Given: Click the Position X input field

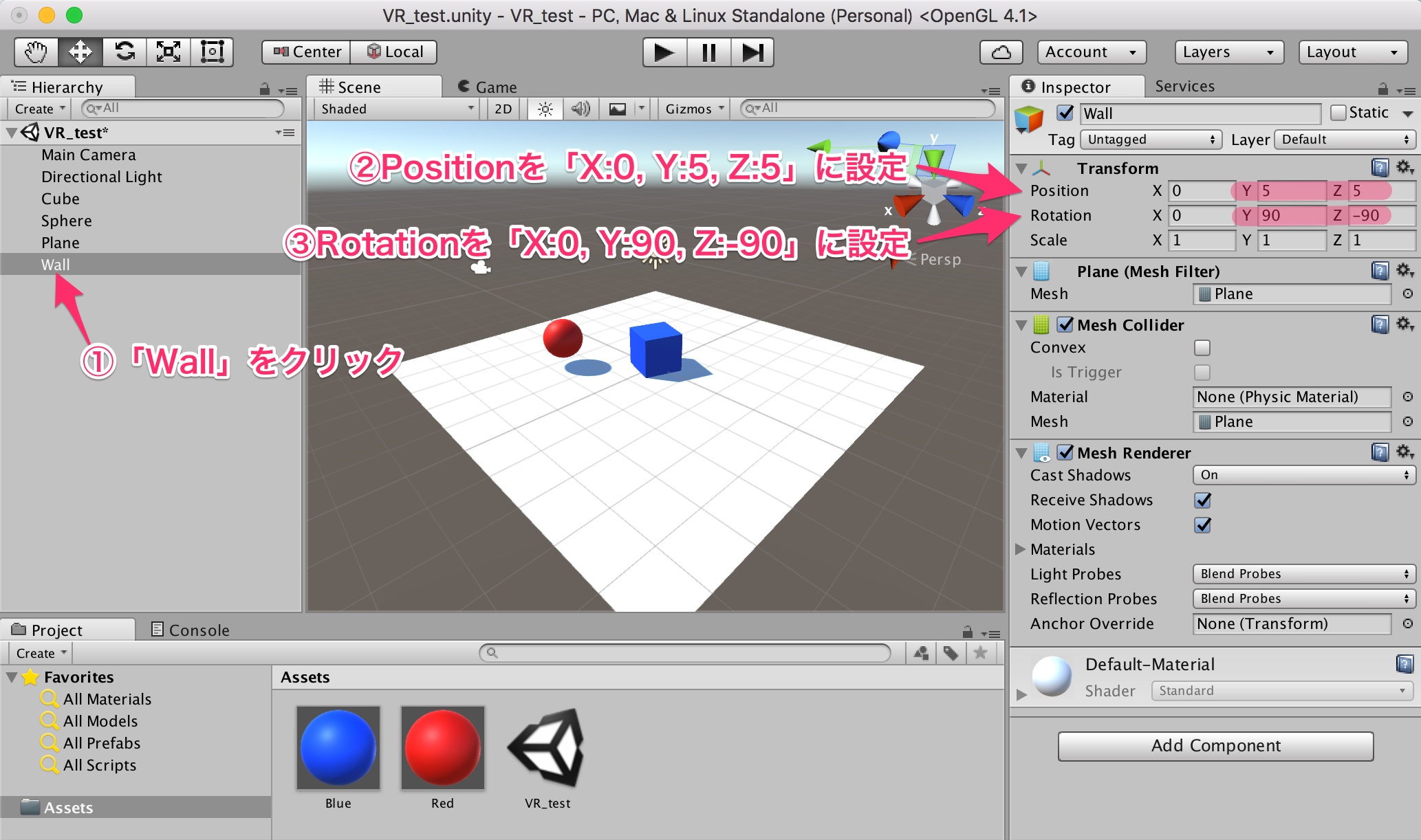Looking at the screenshot, I should click(1200, 191).
